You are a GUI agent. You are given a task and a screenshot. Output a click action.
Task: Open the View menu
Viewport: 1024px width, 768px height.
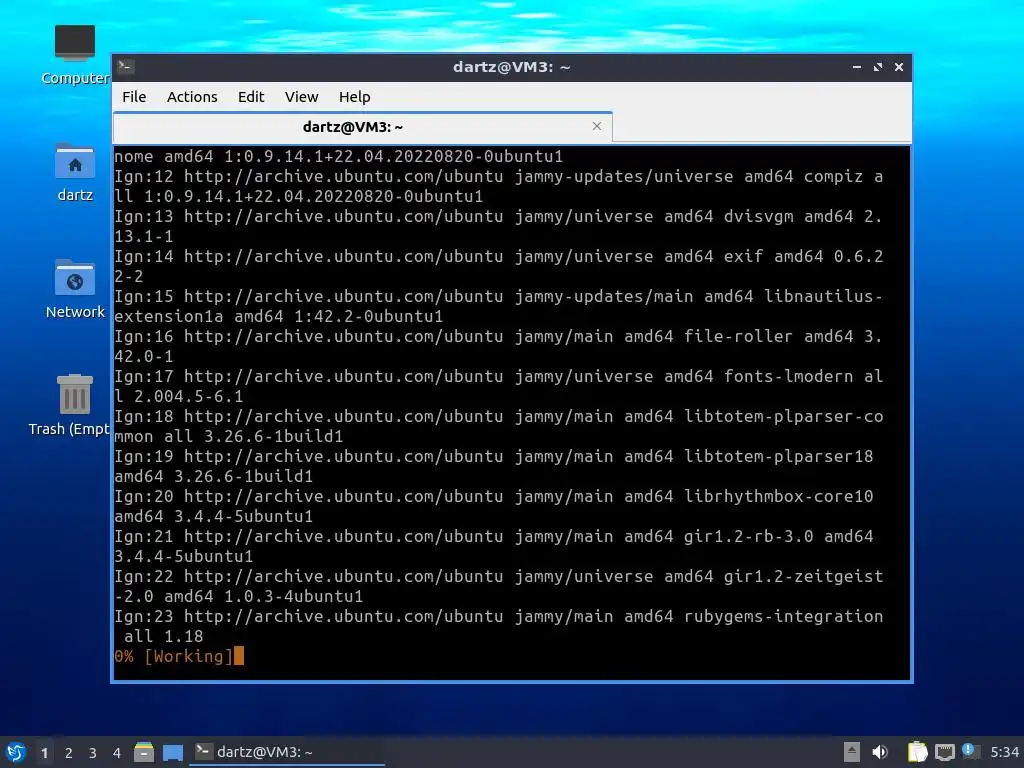click(301, 97)
